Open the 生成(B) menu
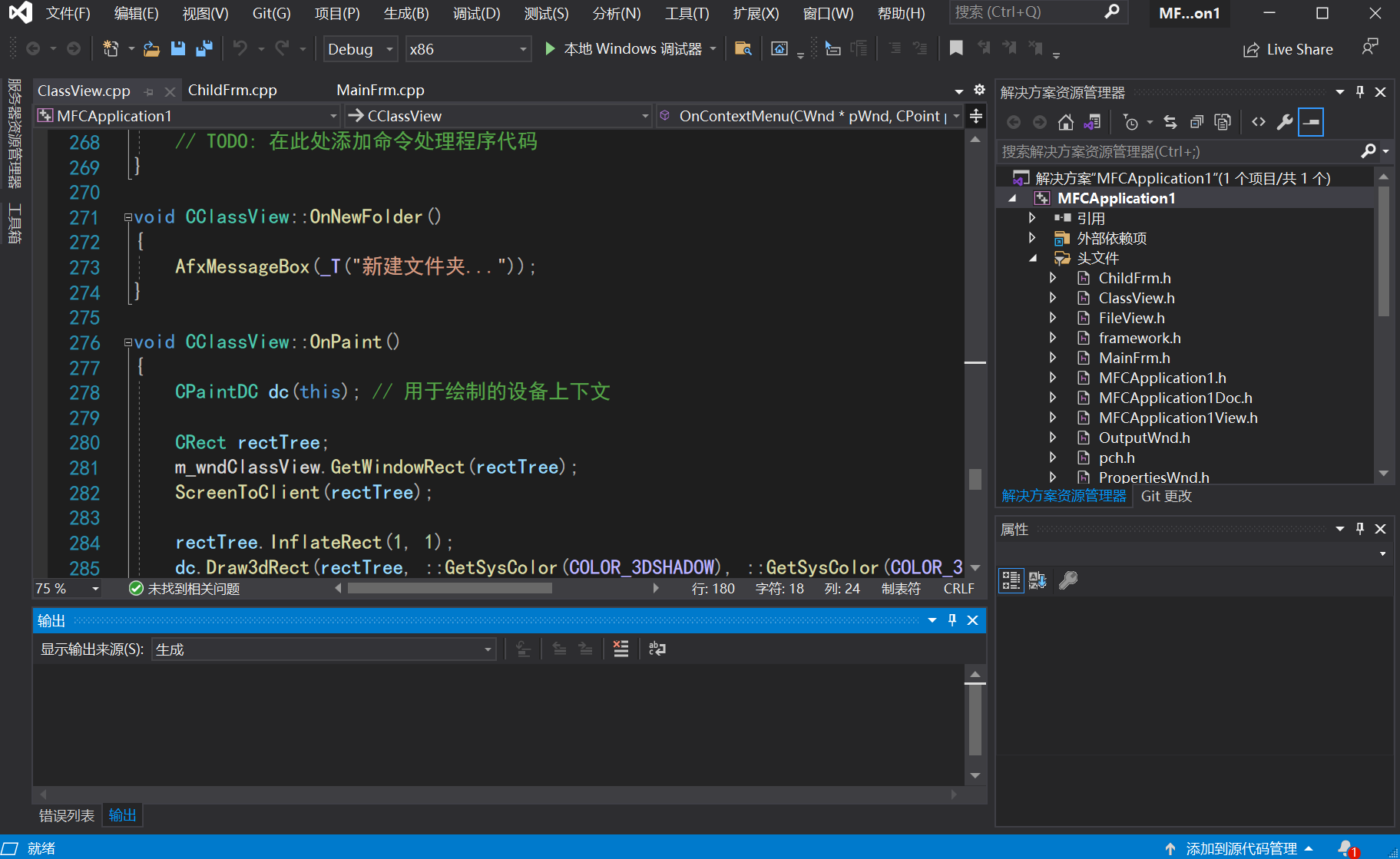Image resolution: width=1400 pixels, height=859 pixels. click(406, 13)
